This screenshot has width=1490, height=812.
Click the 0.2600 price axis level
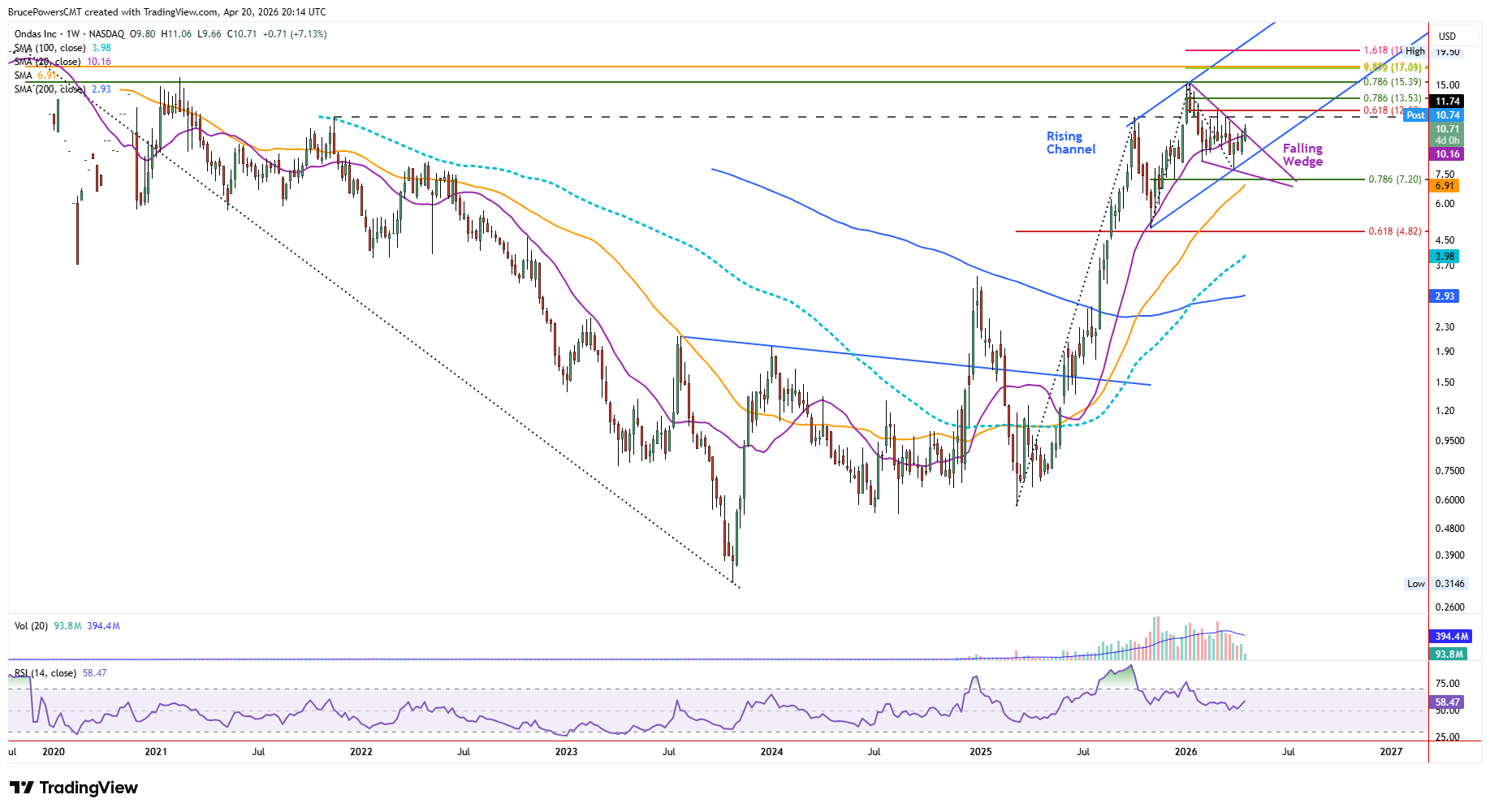pos(1450,607)
